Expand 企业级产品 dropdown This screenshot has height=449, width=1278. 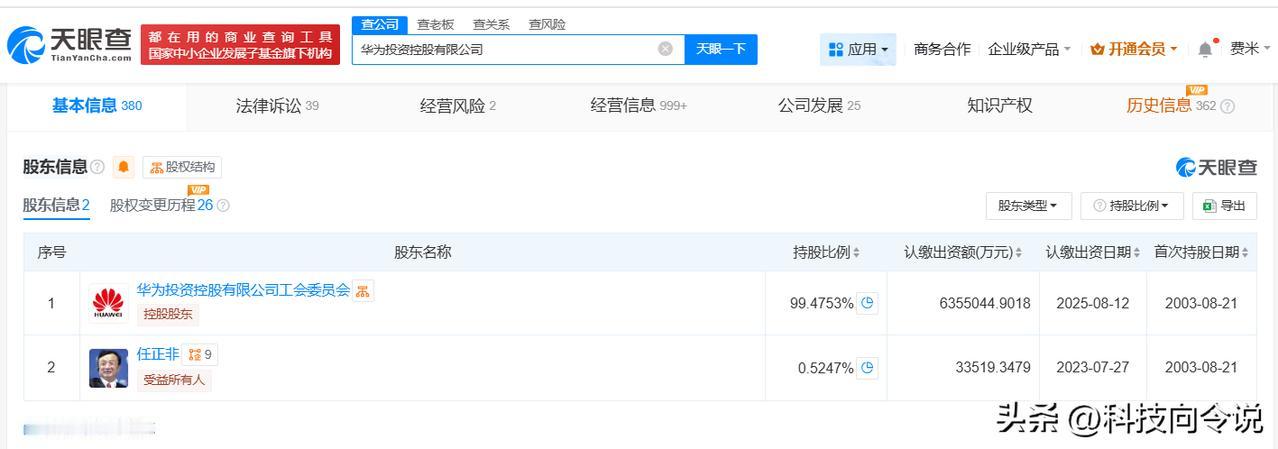point(1029,49)
